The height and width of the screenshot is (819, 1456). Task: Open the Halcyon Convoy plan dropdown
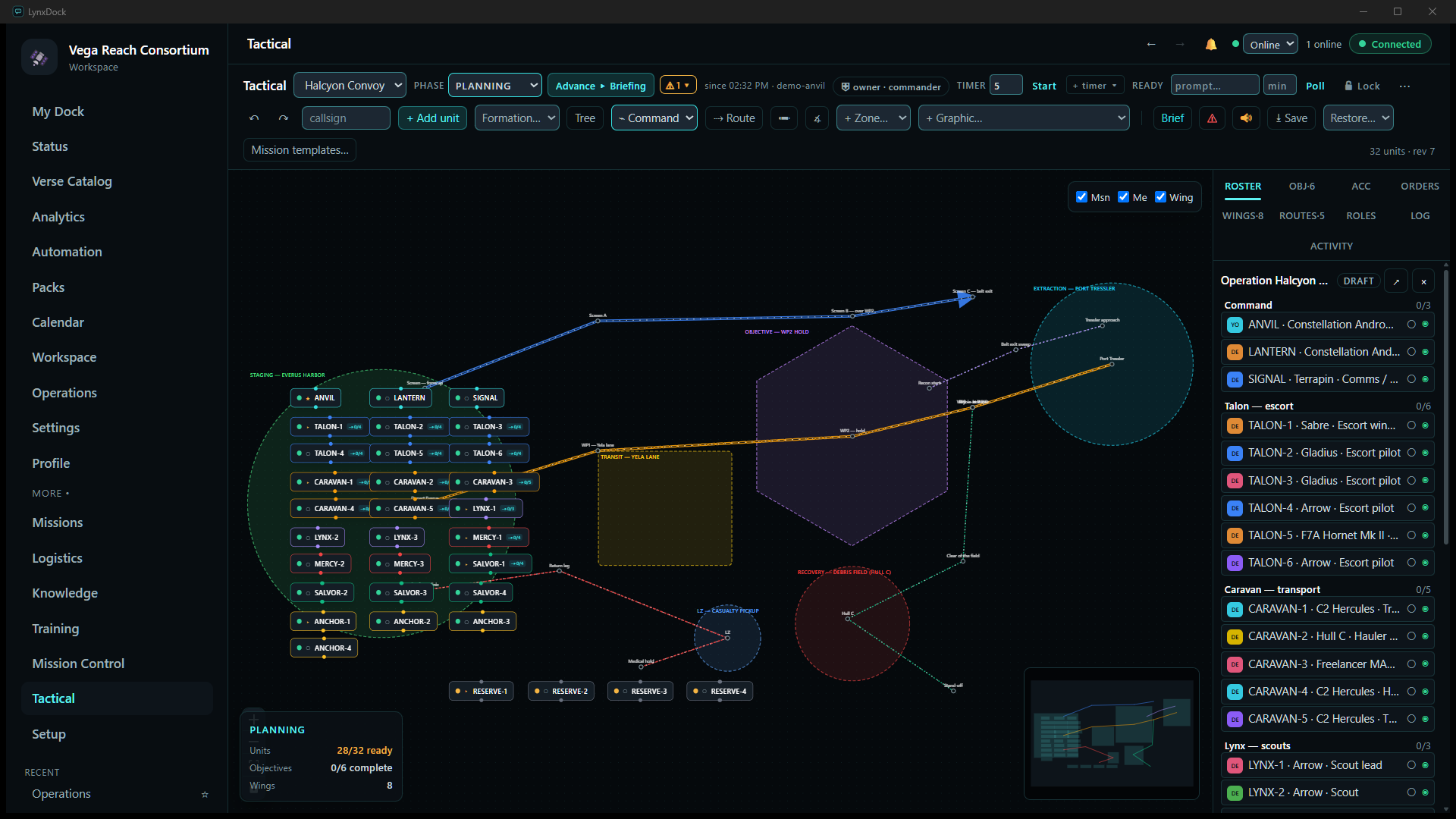350,86
